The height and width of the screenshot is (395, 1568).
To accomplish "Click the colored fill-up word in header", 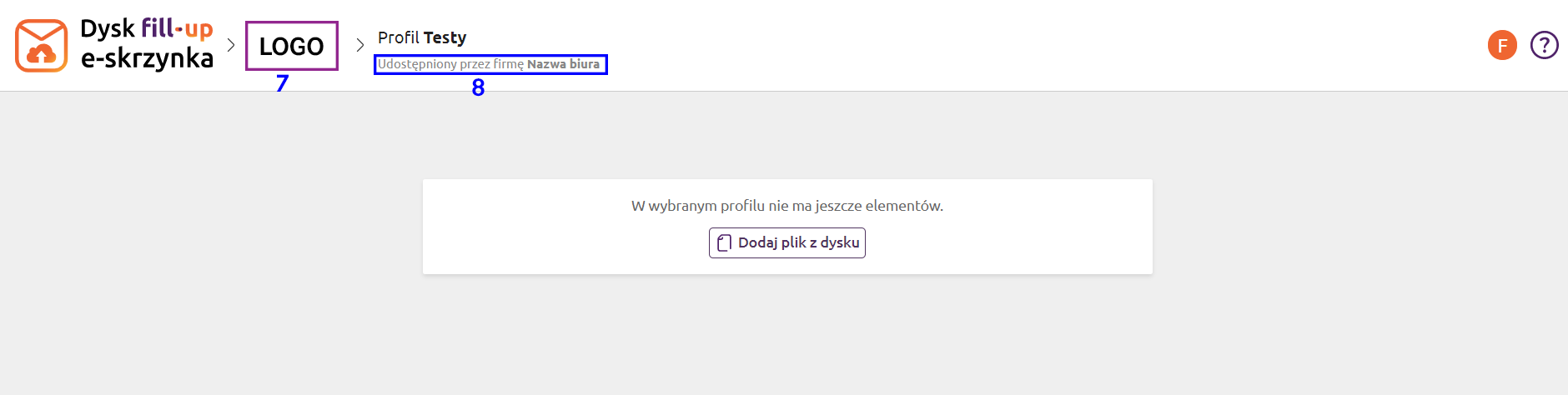I will tap(177, 29).
